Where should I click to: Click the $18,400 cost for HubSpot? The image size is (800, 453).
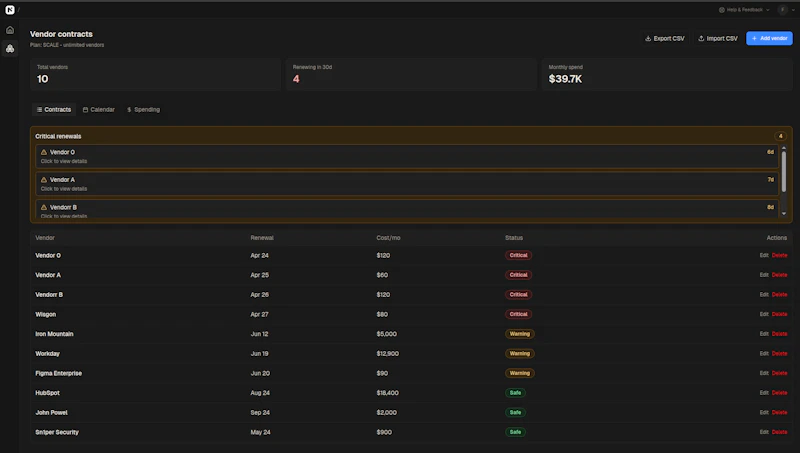click(388, 393)
